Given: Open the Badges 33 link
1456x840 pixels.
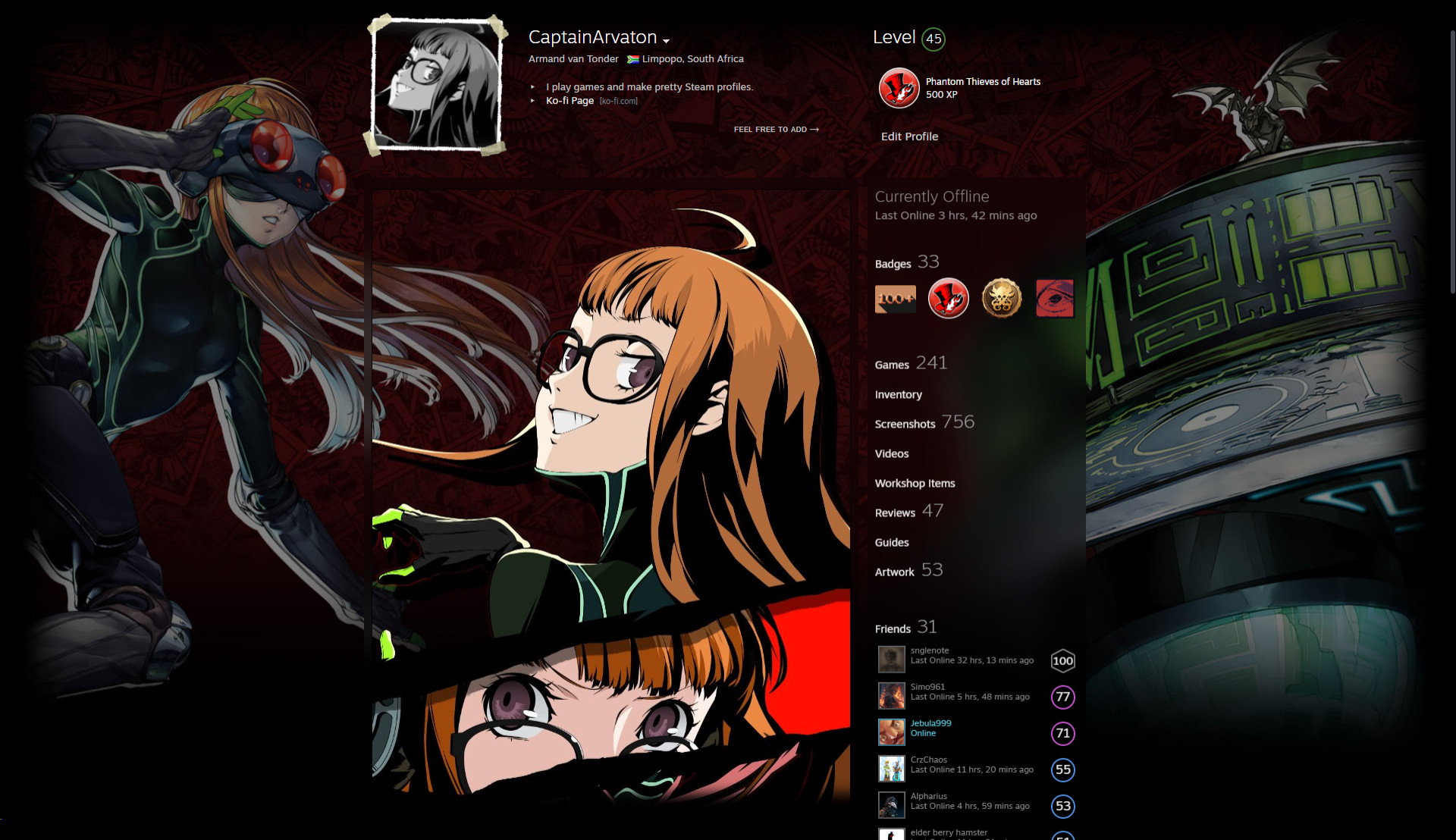Looking at the screenshot, I should pyautogui.click(x=907, y=262).
